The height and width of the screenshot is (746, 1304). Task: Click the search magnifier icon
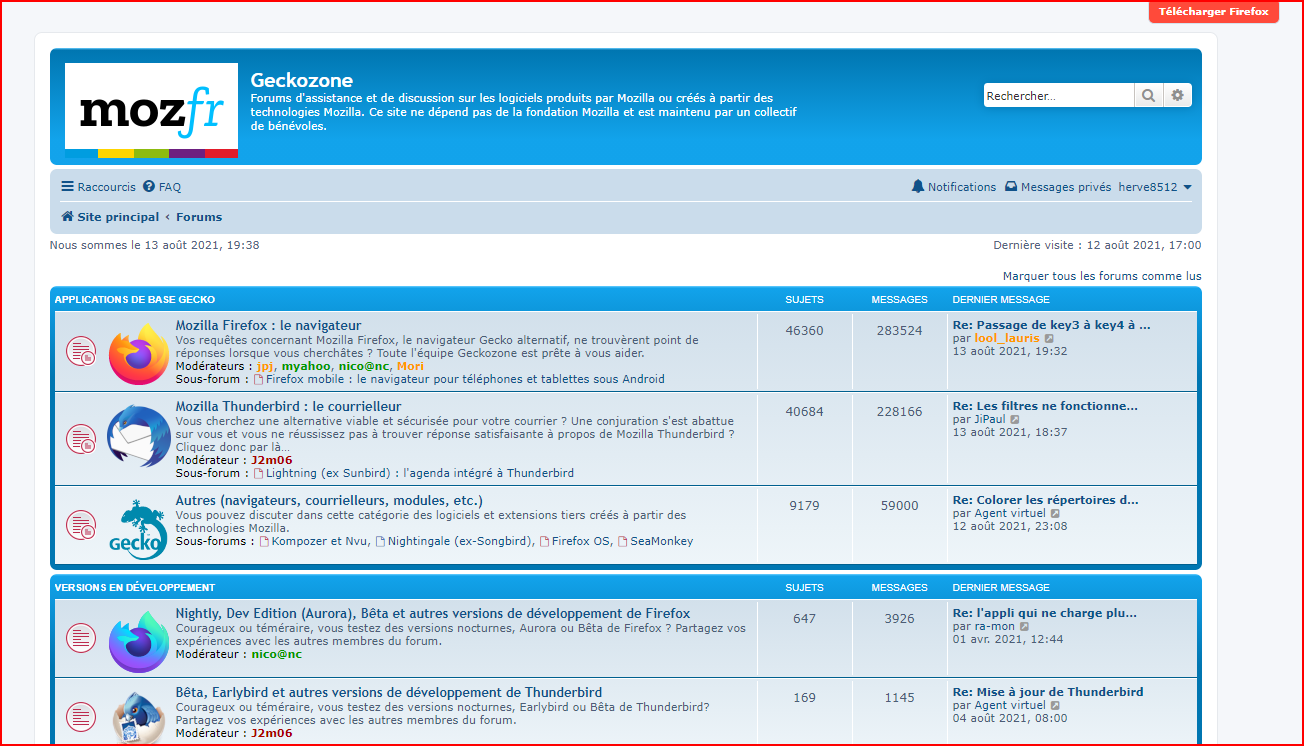[x=1148, y=96]
